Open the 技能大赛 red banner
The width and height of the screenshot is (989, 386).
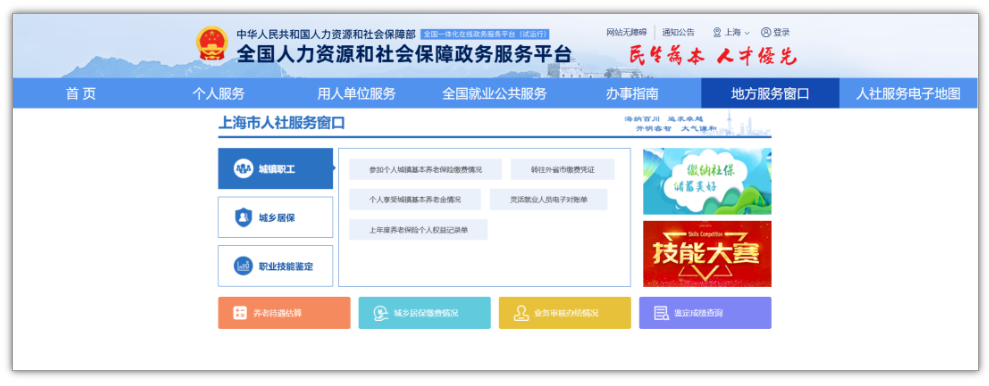tap(707, 254)
